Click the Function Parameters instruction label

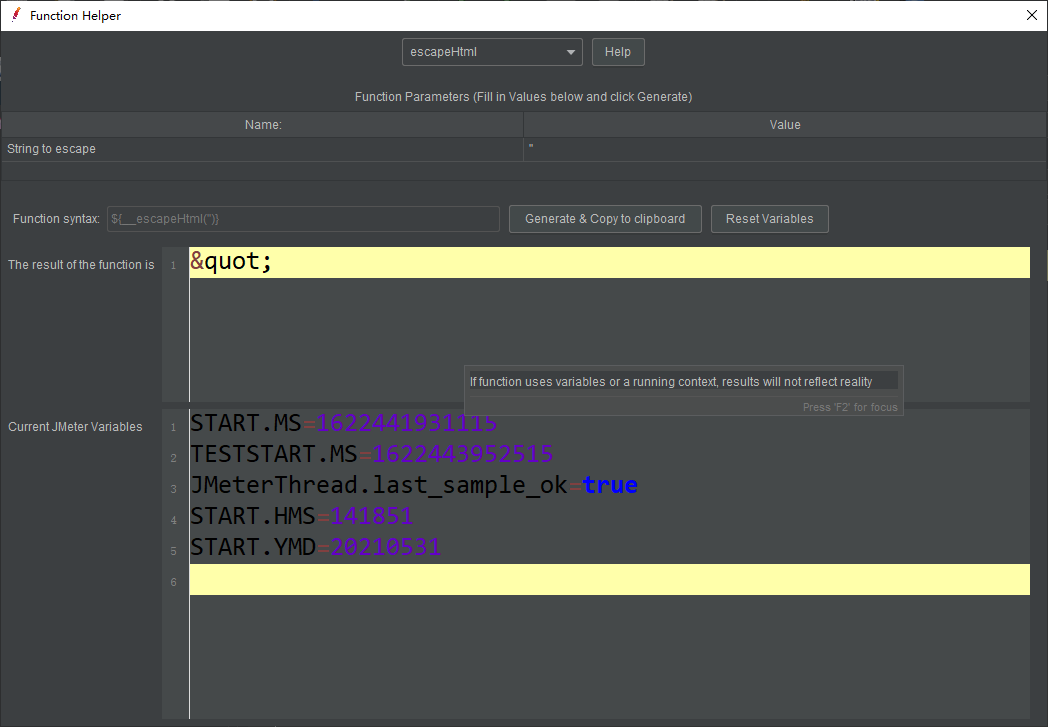point(523,97)
